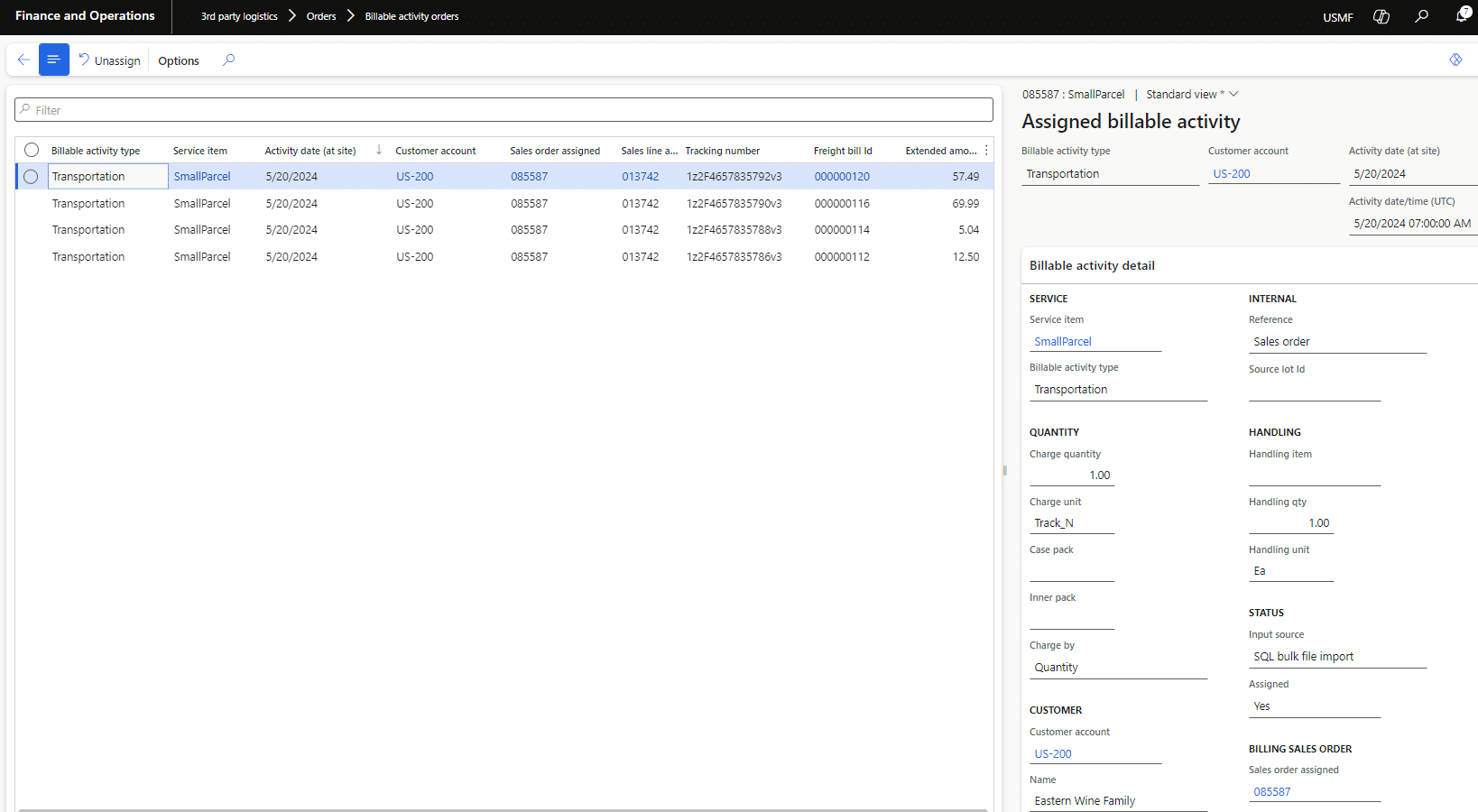Click the Charge unit Track_N field

(1072, 523)
